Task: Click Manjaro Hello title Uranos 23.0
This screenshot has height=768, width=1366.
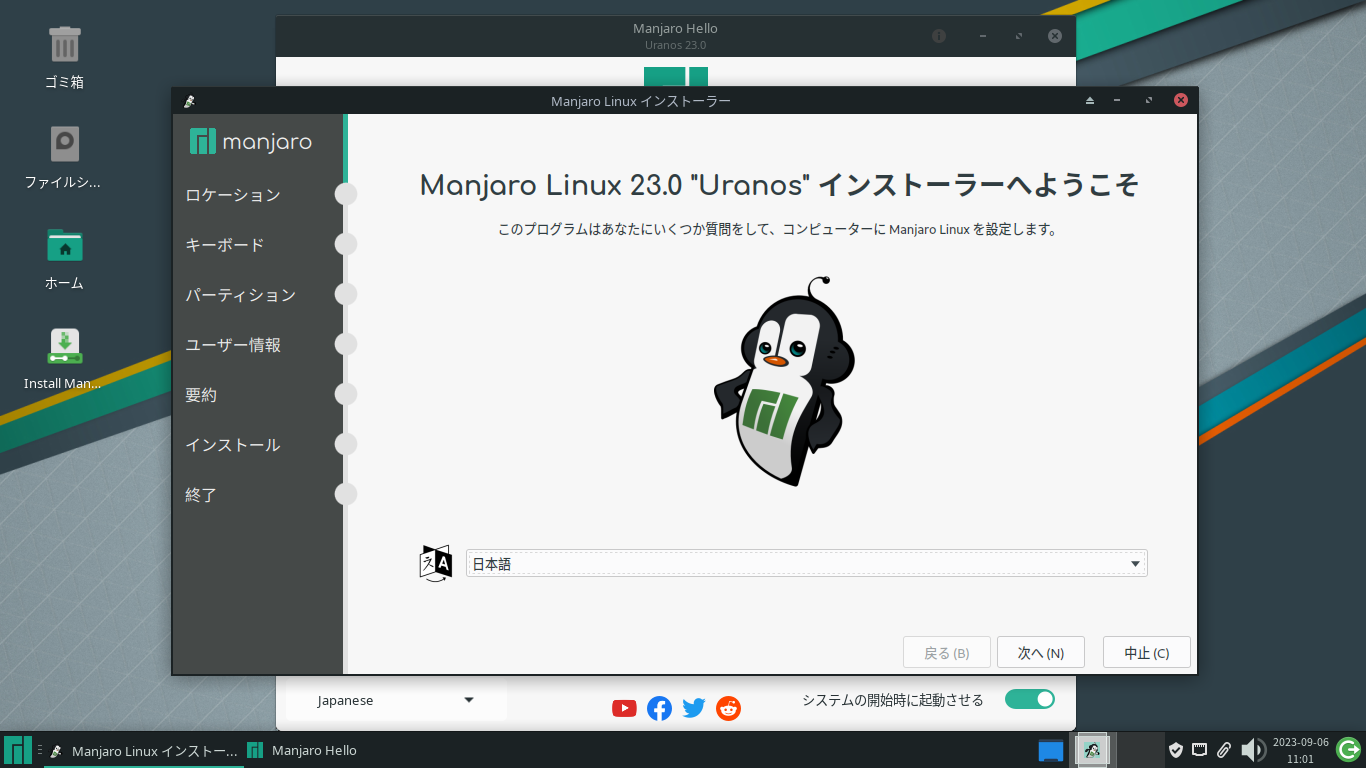Action: click(x=676, y=45)
